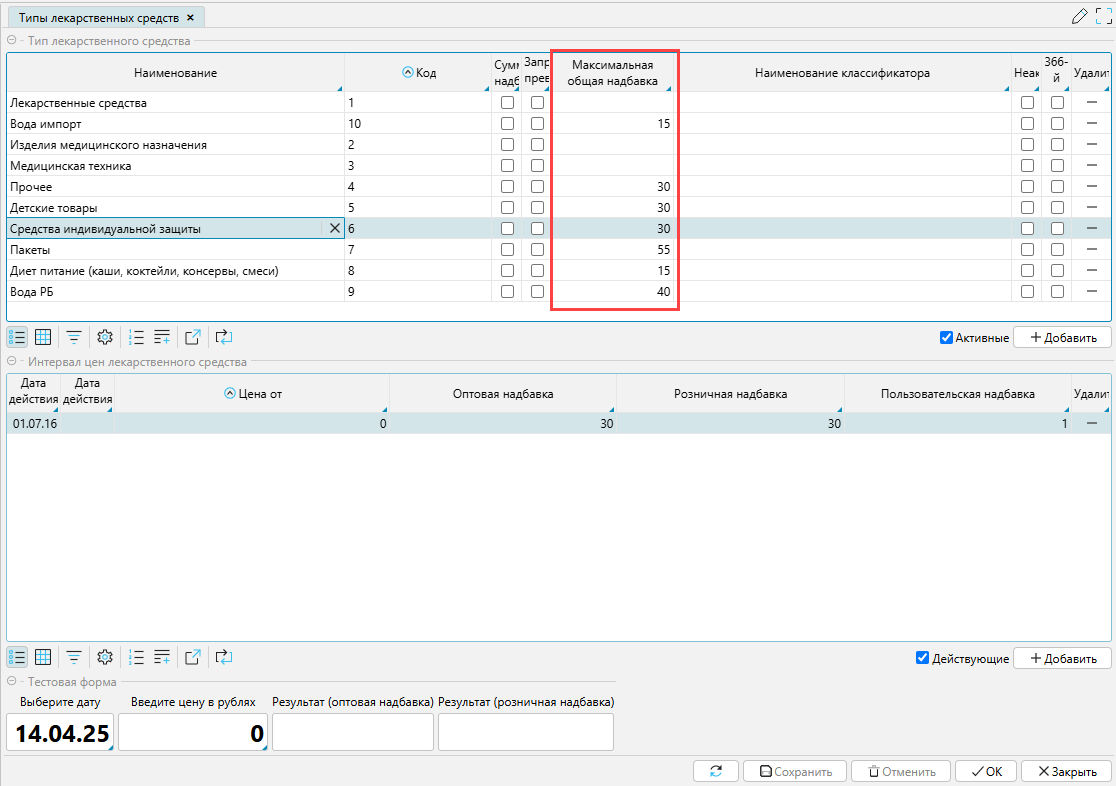
Task: Click Добавить in the price interval section
Action: tap(1062, 658)
